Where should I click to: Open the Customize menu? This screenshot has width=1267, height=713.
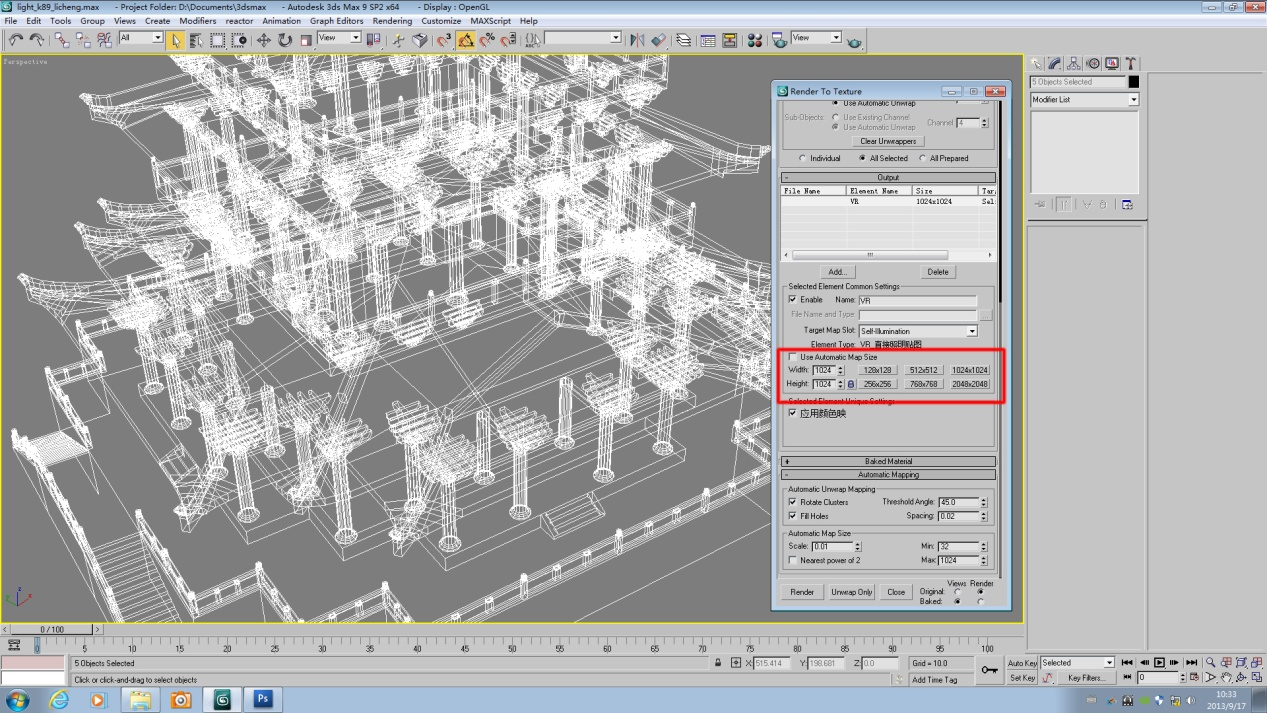coord(441,20)
